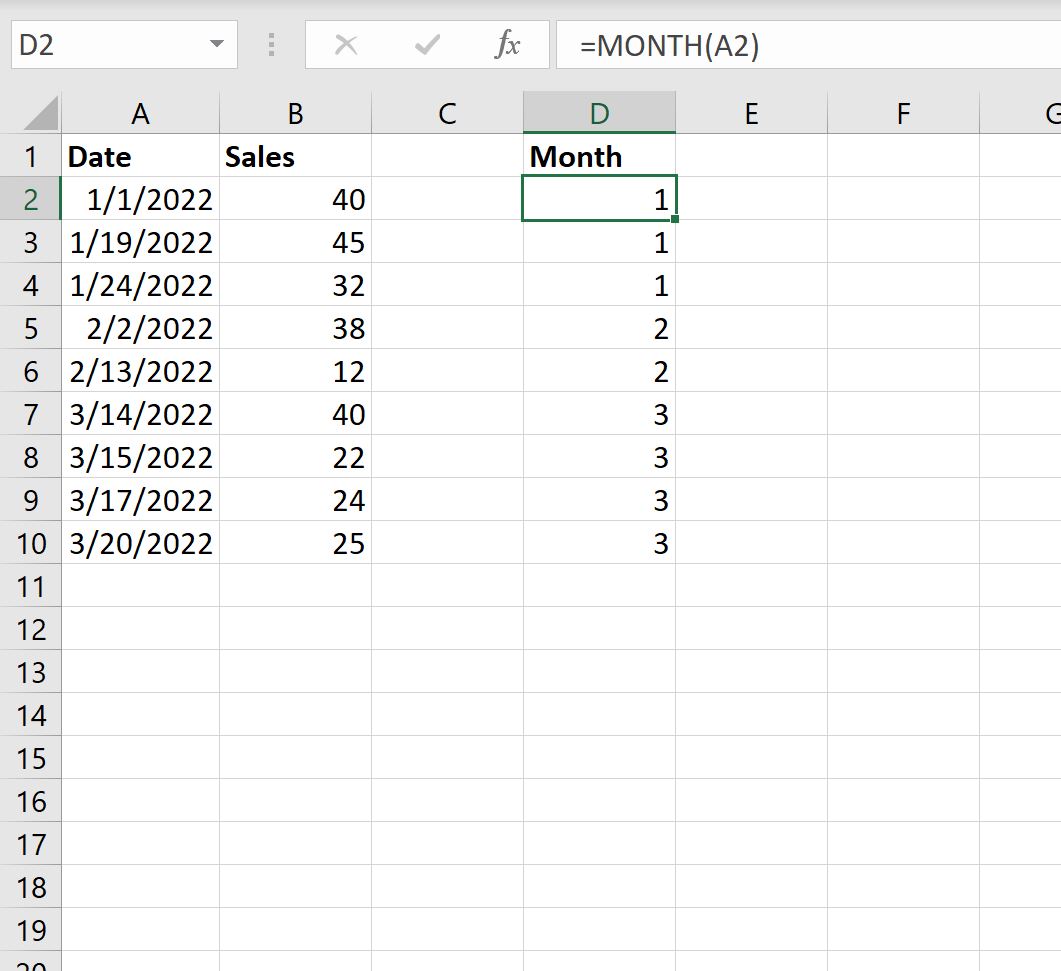Viewport: 1061px width, 971px height.
Task: Click the Month header cell
Action: (x=600, y=156)
